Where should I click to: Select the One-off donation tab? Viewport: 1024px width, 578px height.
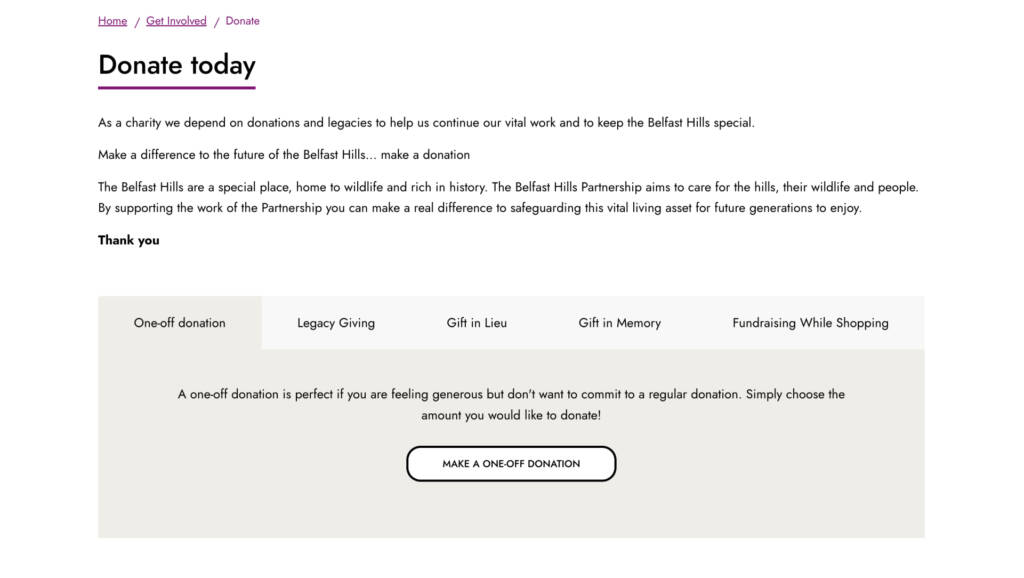click(x=180, y=323)
